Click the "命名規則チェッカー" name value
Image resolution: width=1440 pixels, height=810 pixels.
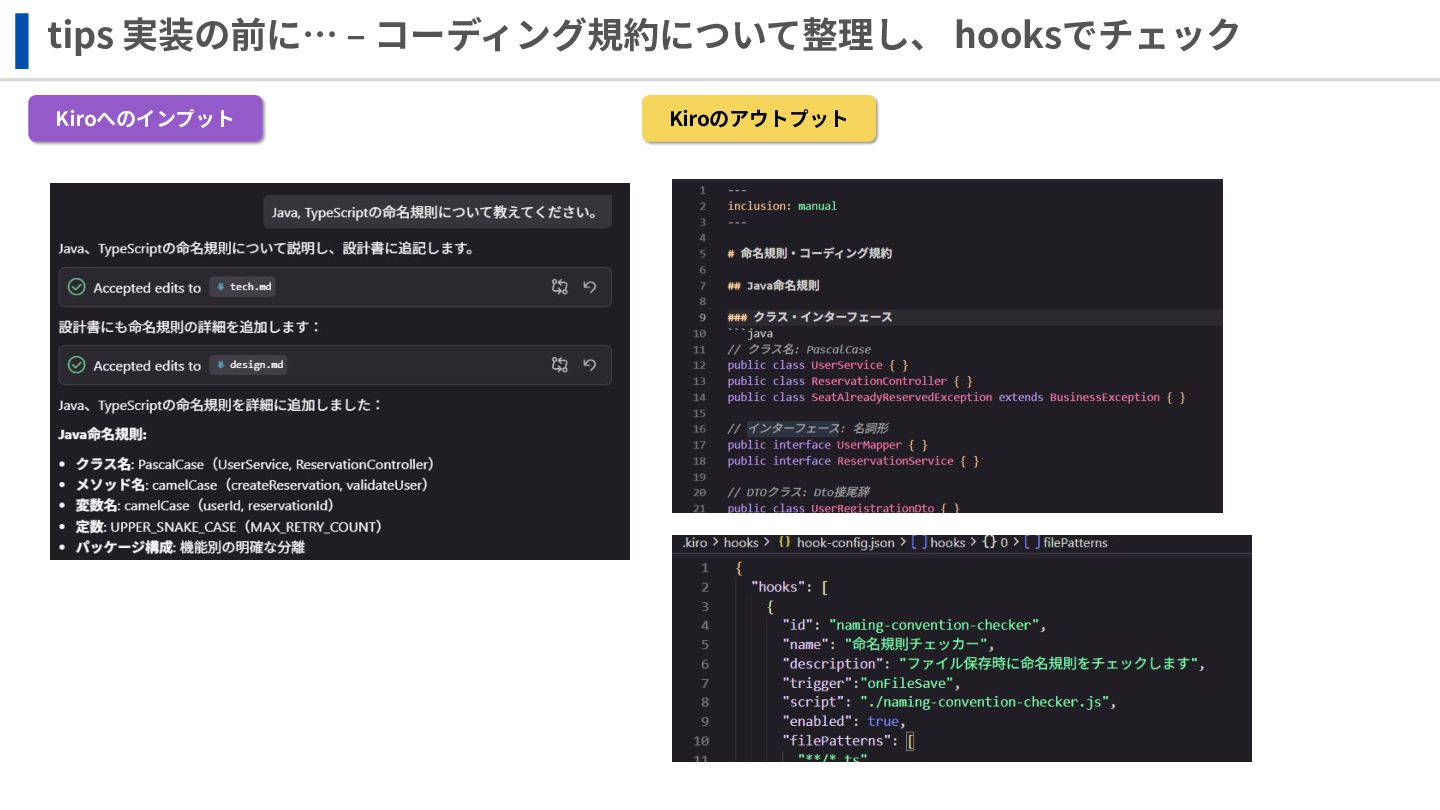pyautogui.click(x=915, y=644)
